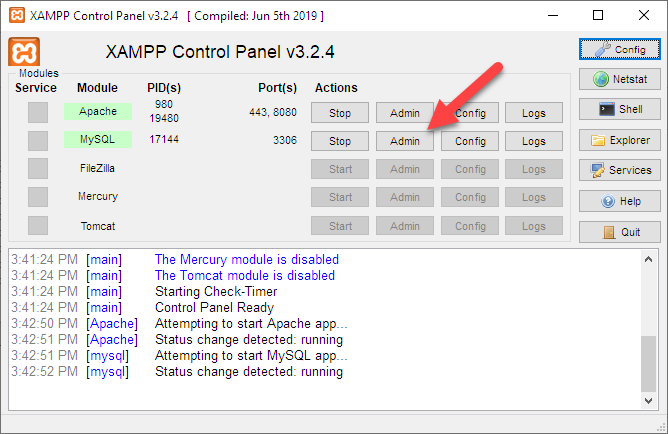Click the Tomcat Admin button
The width and height of the screenshot is (668, 434).
point(405,226)
